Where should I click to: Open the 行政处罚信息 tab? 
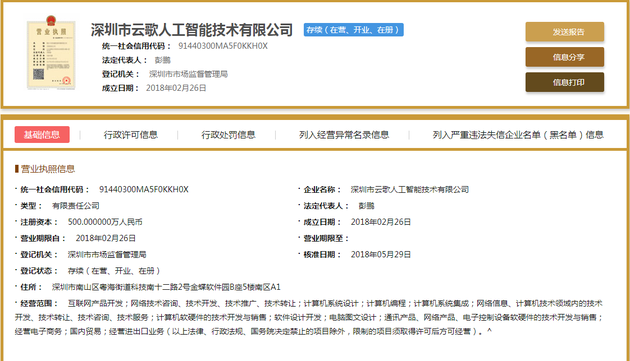pyautogui.click(x=228, y=135)
